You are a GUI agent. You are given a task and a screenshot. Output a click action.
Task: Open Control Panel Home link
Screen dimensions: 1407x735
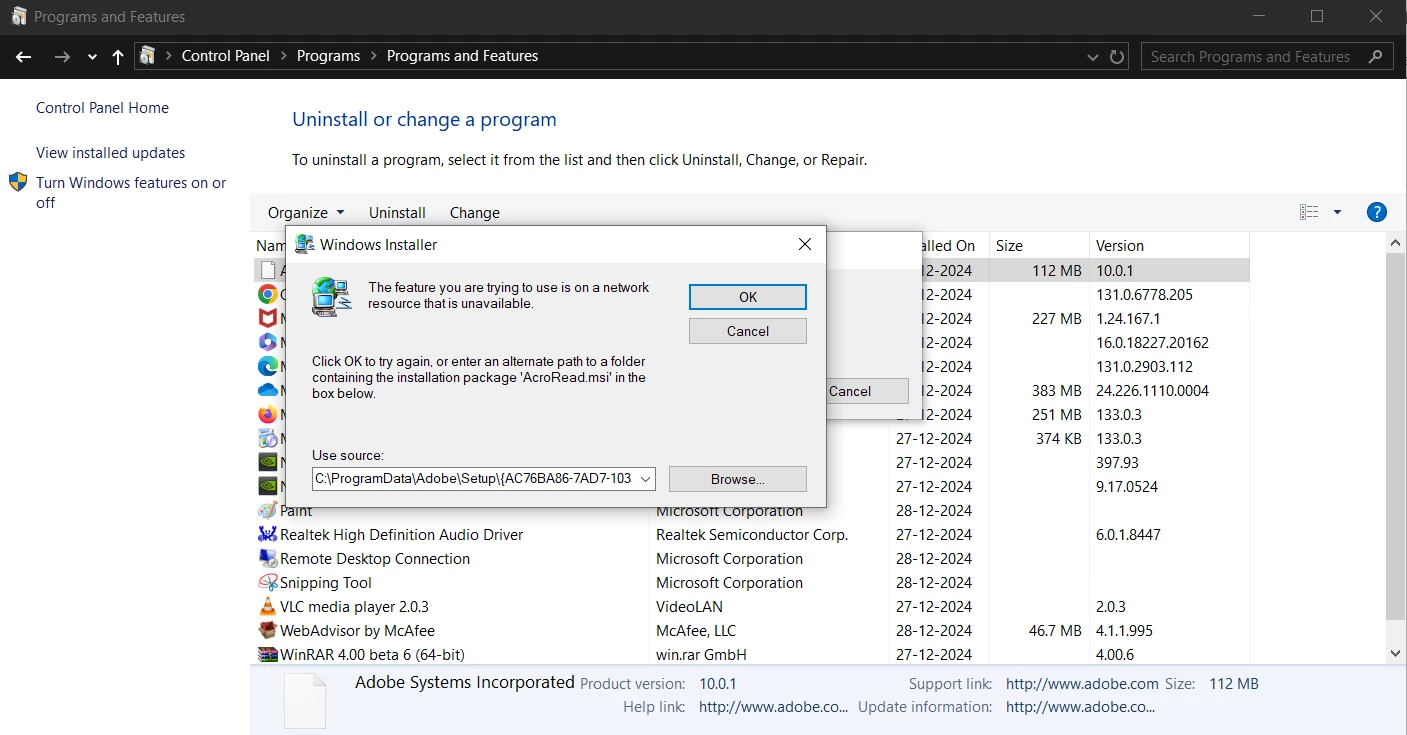tap(102, 108)
